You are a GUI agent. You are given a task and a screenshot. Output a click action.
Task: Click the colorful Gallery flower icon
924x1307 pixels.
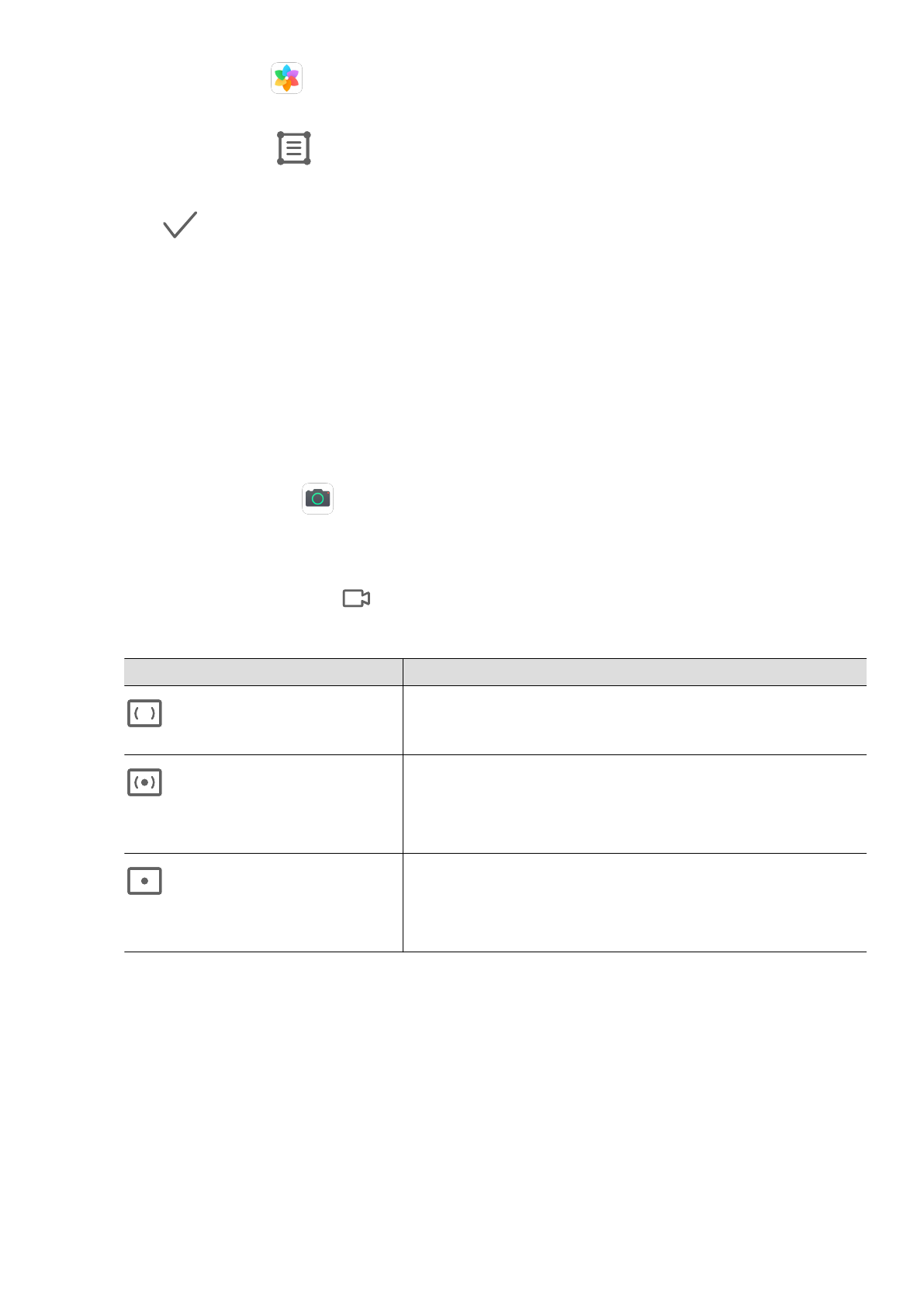click(286, 78)
